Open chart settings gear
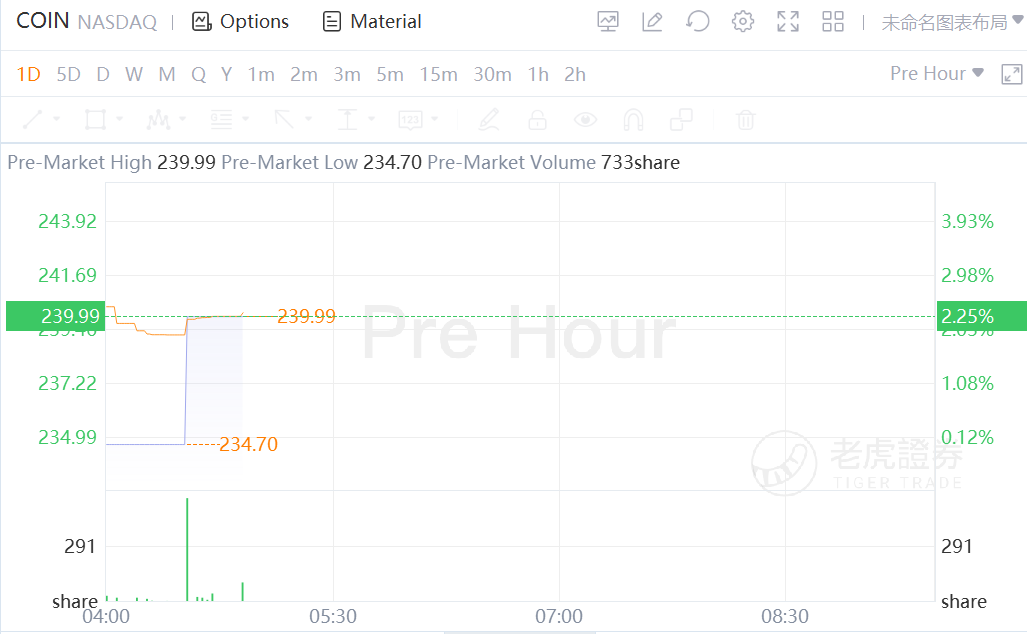This screenshot has height=634, width=1027. (x=743, y=21)
